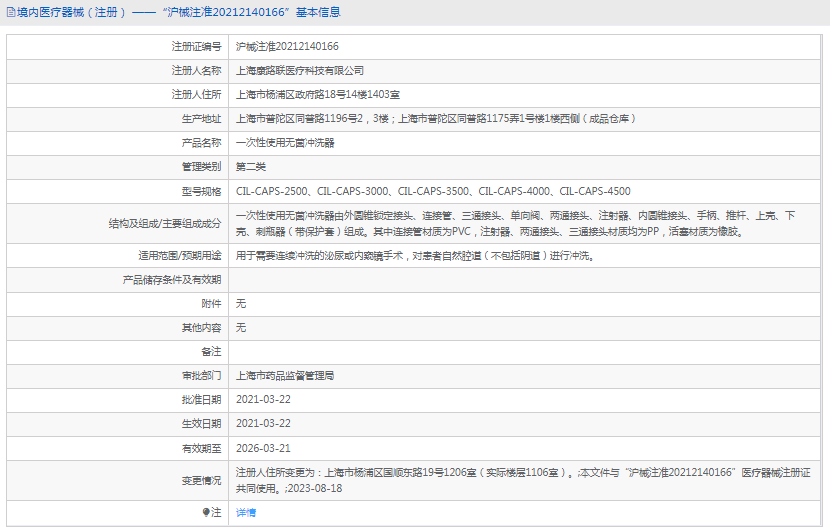Click approval department 上海市药品监督管理局
The image size is (830, 532).
click(x=285, y=376)
